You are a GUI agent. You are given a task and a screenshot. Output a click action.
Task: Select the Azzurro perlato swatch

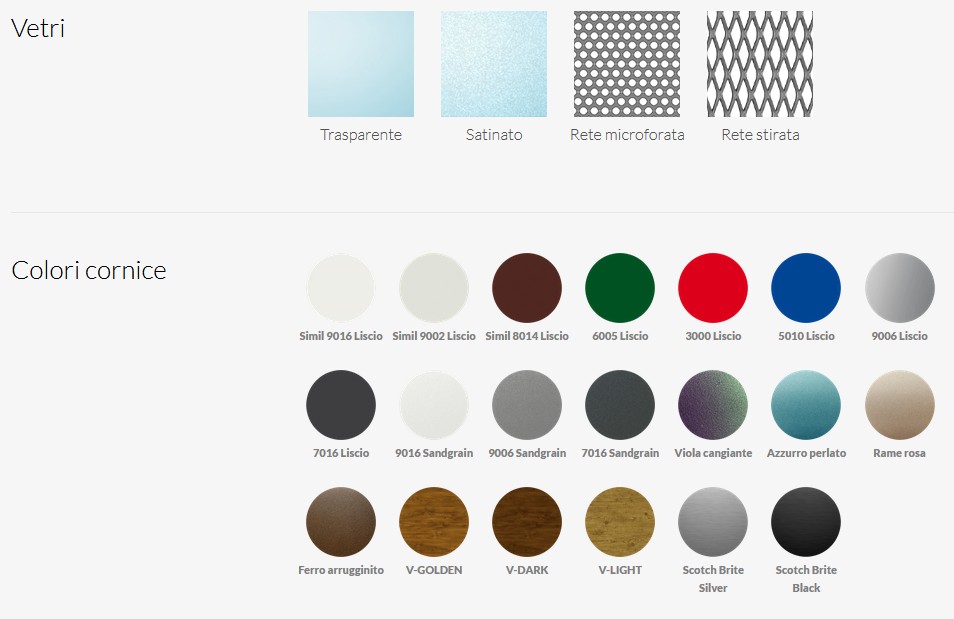tap(806, 405)
